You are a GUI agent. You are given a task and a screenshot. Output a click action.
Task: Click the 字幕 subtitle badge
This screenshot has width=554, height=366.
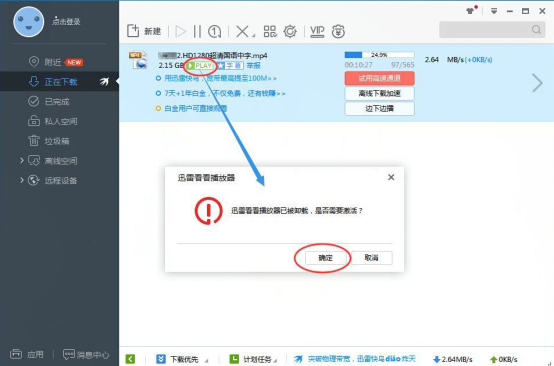[x=230, y=66]
